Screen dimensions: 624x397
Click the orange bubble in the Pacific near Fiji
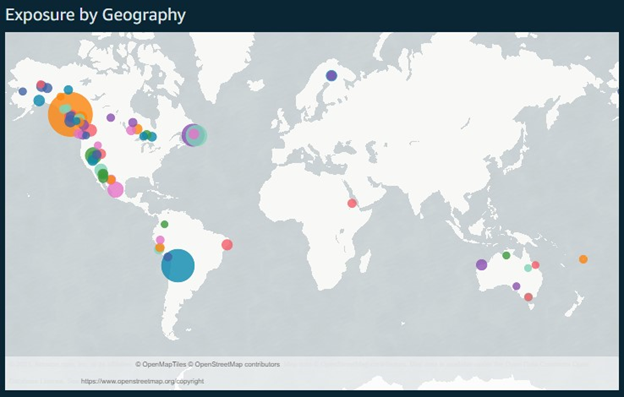pyautogui.click(x=583, y=259)
